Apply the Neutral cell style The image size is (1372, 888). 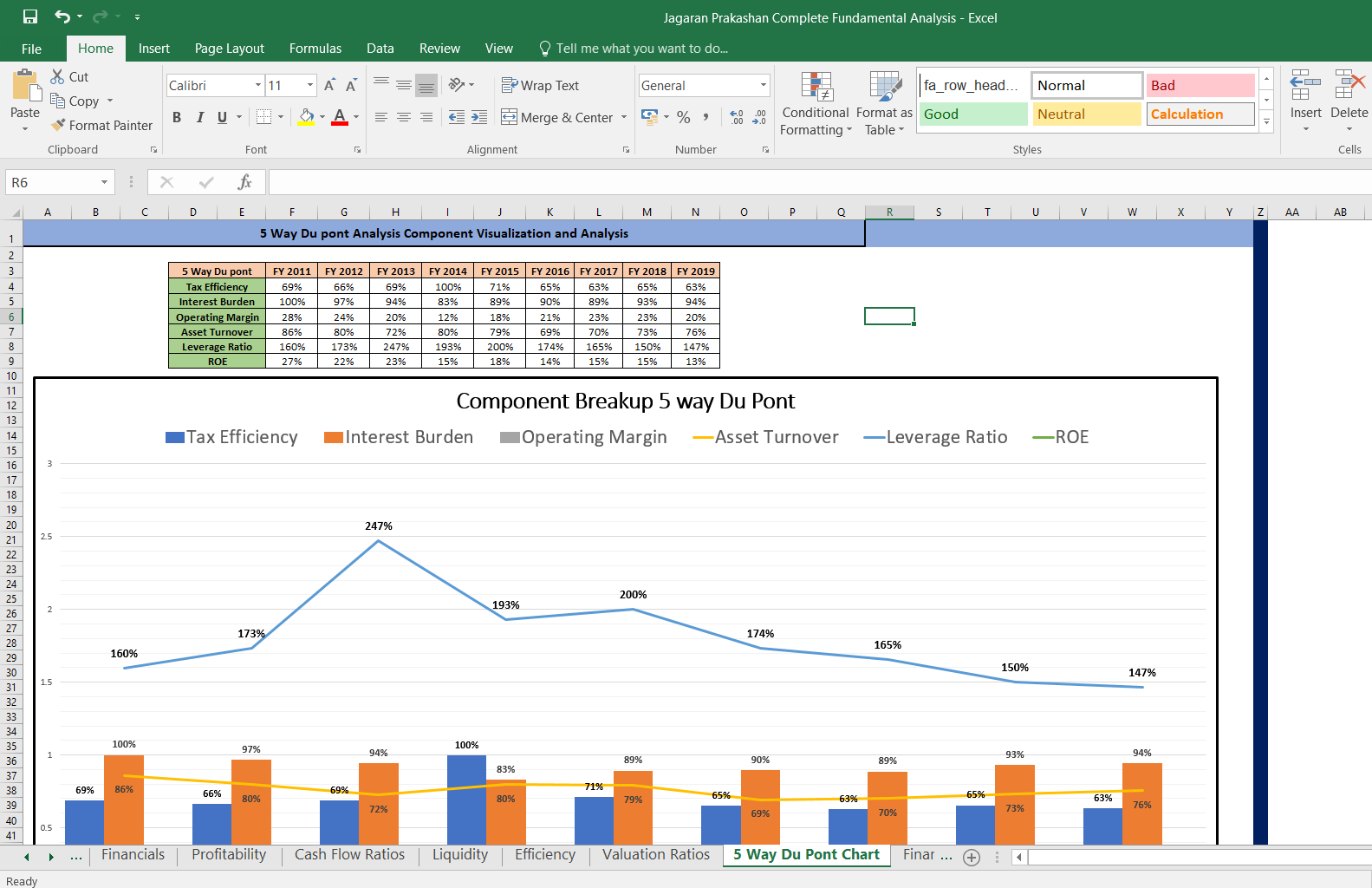[1087, 114]
